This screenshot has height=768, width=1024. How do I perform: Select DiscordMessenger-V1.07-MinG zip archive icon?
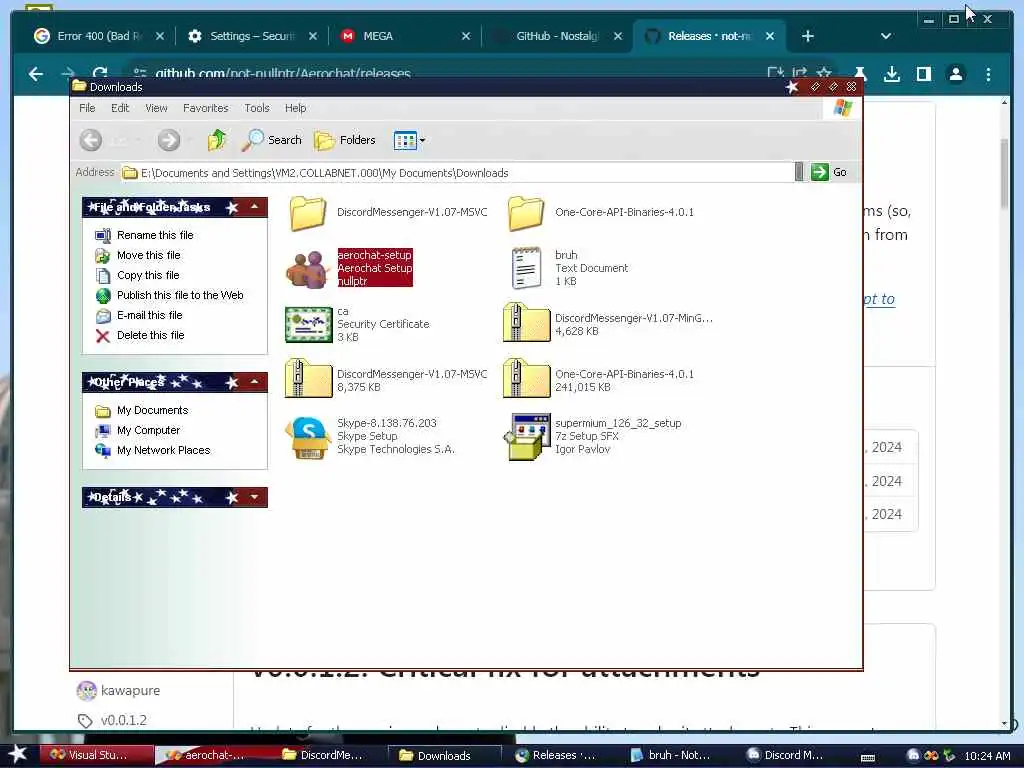[x=526, y=323]
